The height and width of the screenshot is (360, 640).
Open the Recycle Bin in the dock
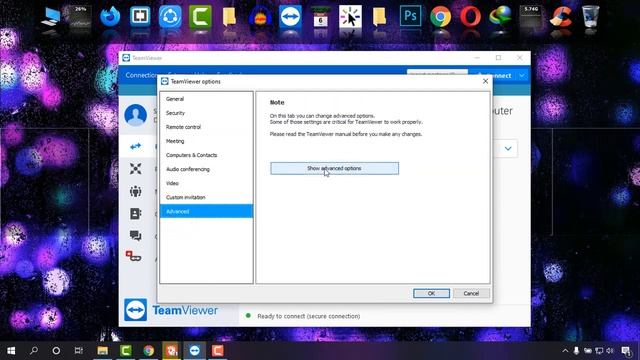coord(590,17)
